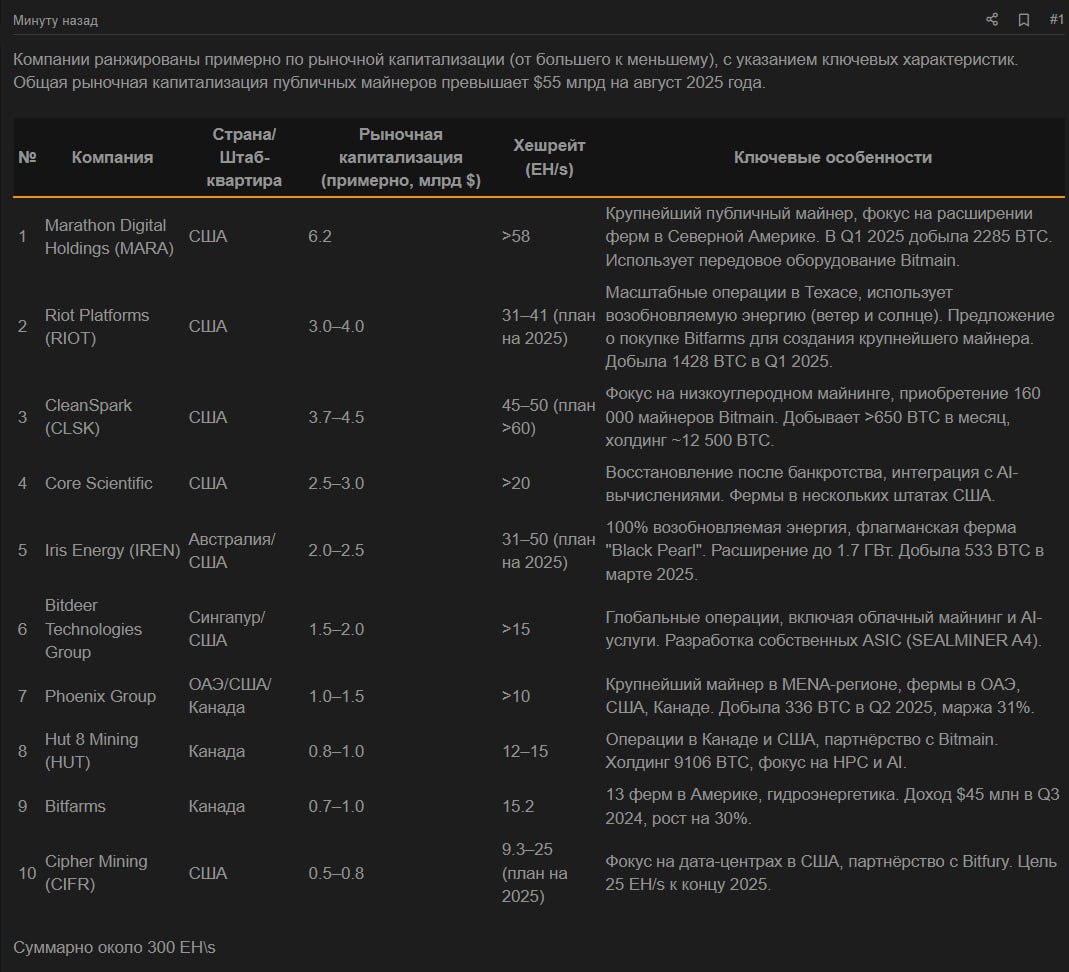Screen dimensions: 1069x972
Task: Click "ОАЭ/США/Канада" country cell
Action: (230, 696)
